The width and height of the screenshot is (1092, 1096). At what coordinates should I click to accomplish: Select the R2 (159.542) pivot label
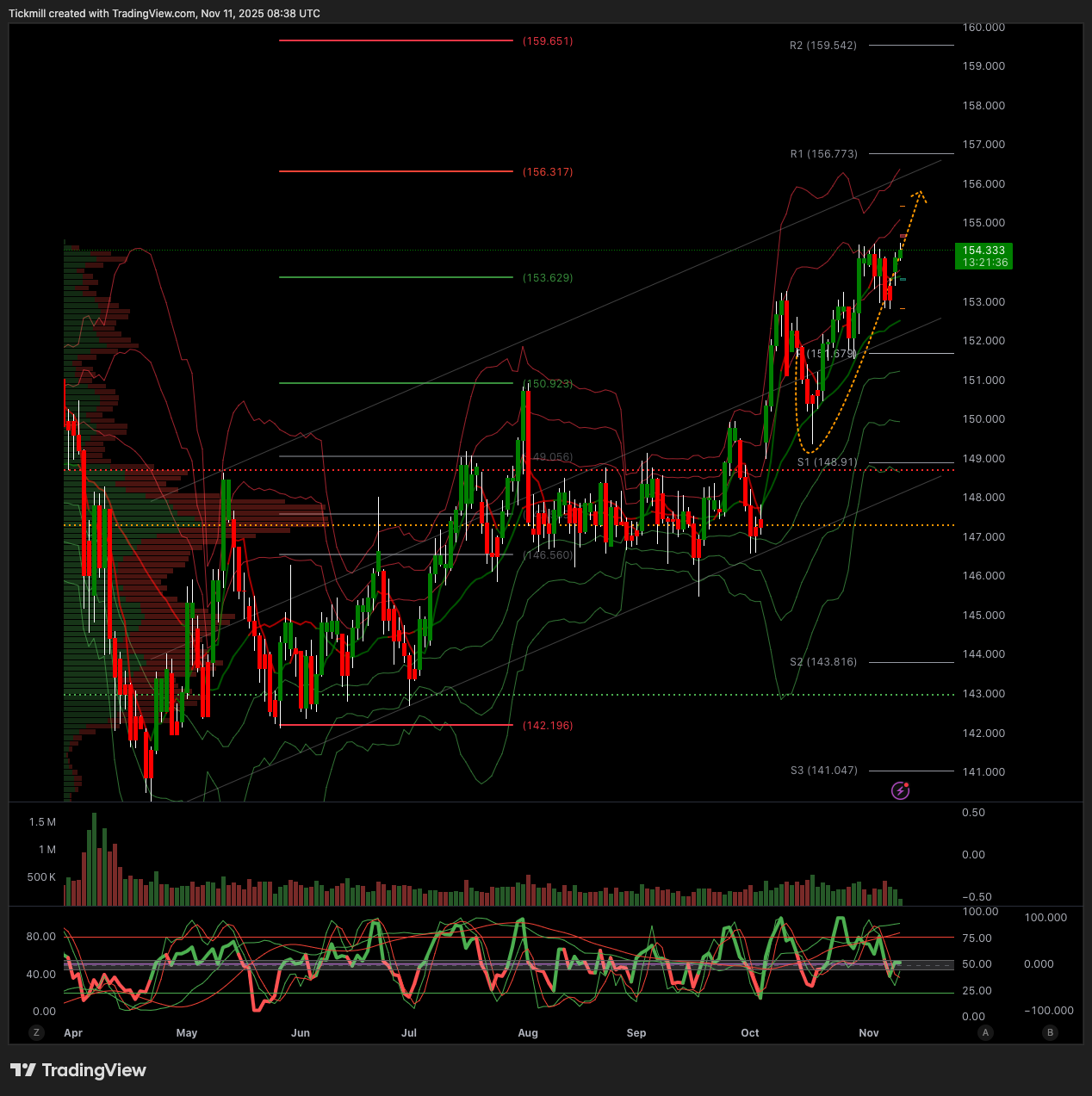823,46
